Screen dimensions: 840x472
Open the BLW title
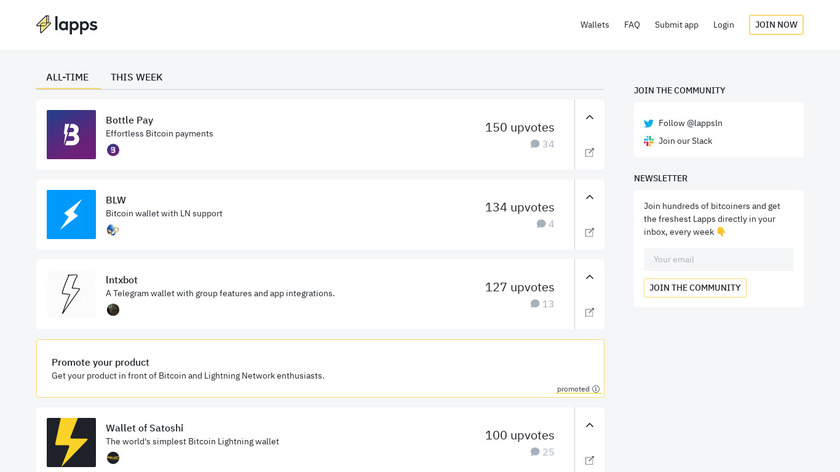click(116, 200)
